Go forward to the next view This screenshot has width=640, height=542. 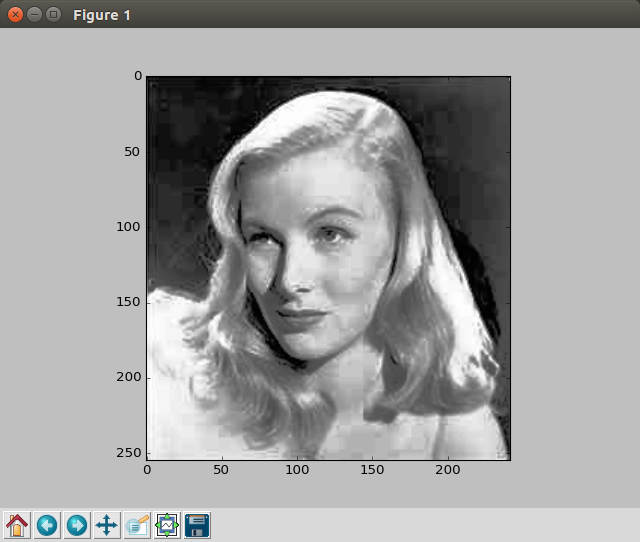tap(77, 525)
